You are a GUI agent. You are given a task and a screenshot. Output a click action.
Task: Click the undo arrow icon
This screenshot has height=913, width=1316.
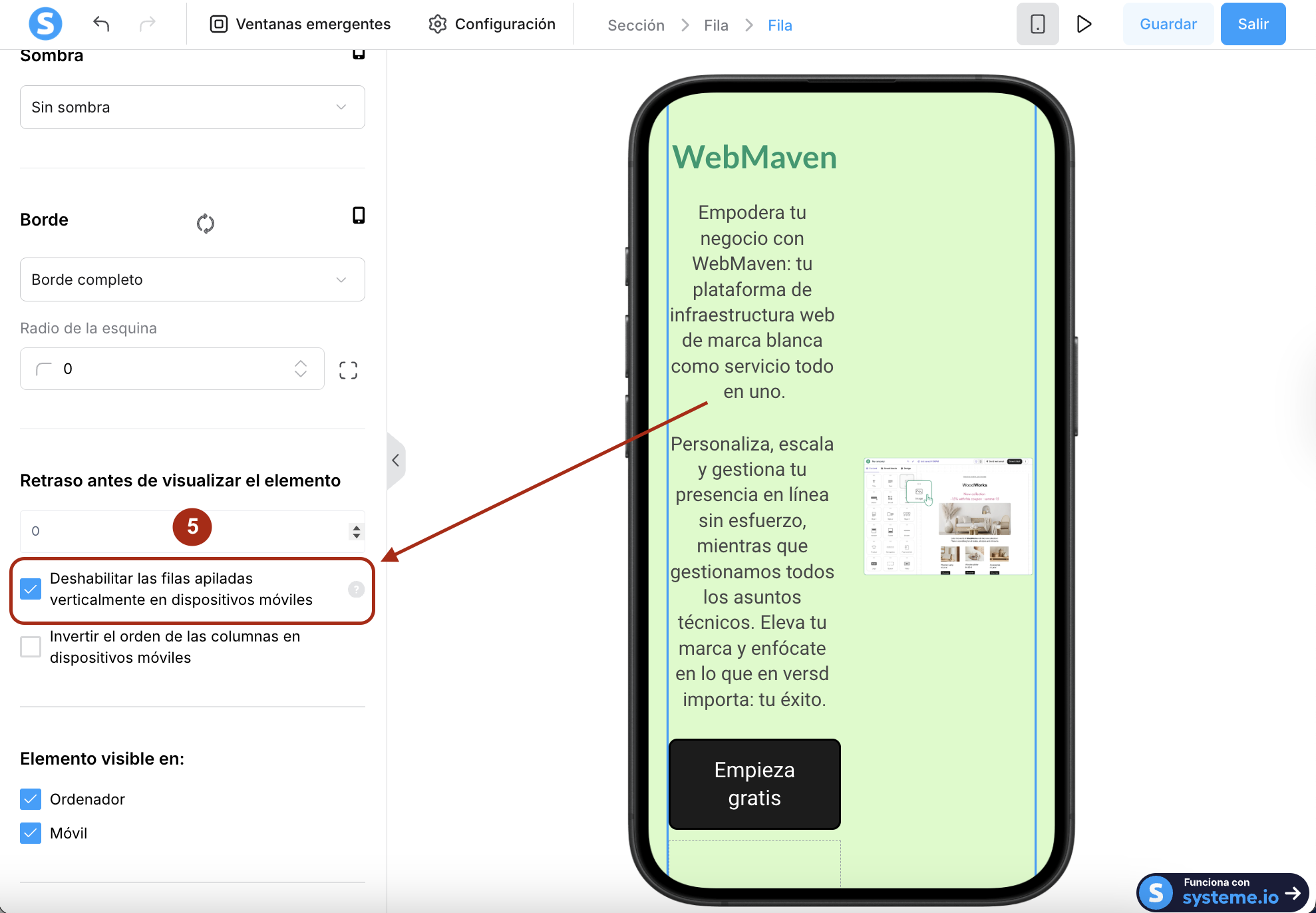coord(101,24)
